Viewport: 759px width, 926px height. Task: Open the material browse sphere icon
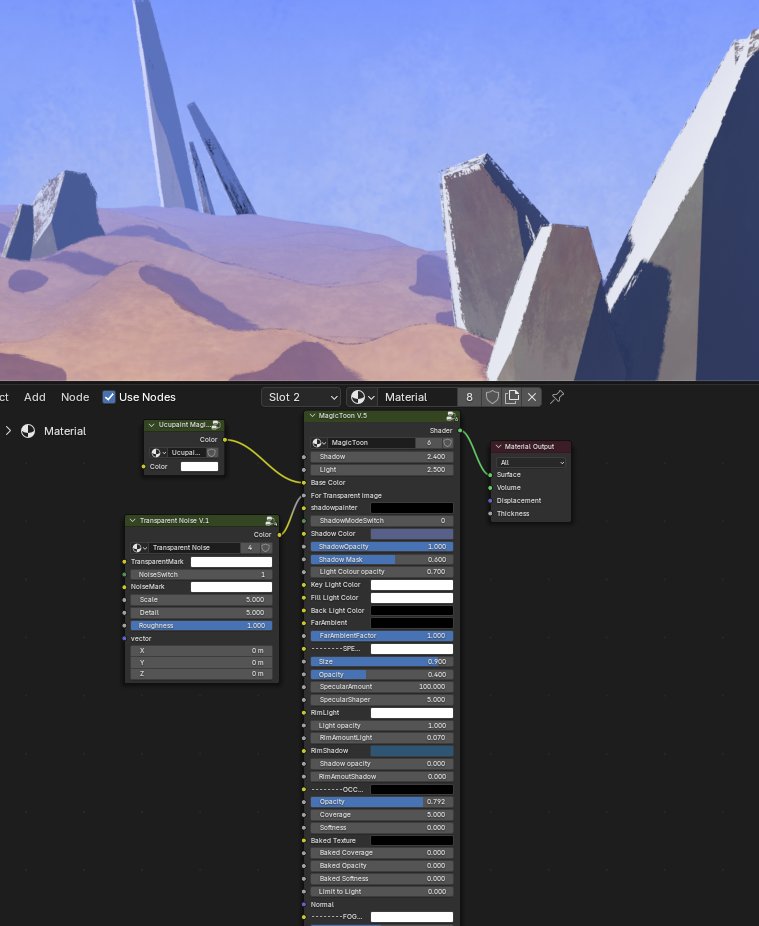point(362,397)
